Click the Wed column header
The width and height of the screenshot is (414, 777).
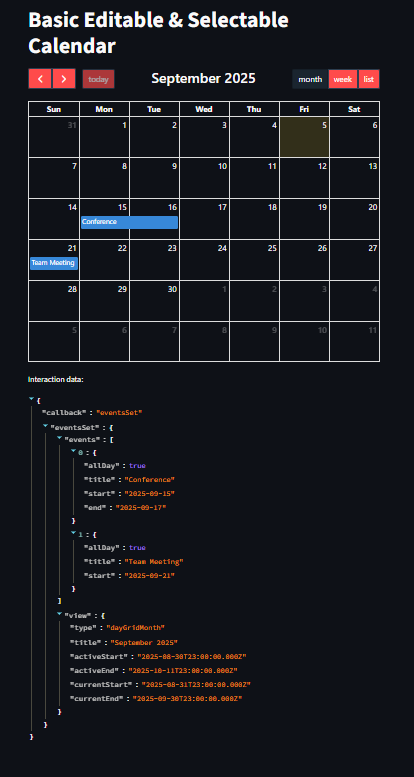(204, 109)
